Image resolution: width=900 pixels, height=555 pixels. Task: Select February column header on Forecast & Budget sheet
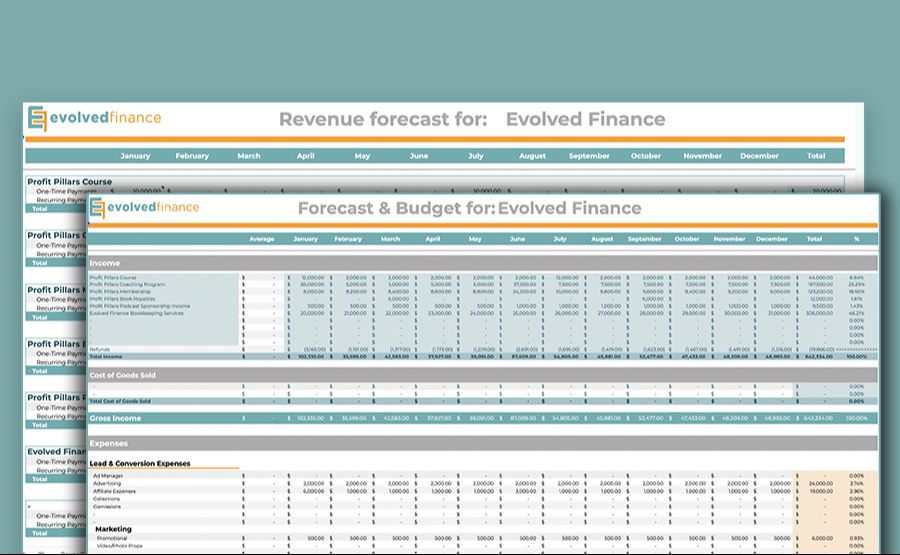pyautogui.click(x=348, y=239)
